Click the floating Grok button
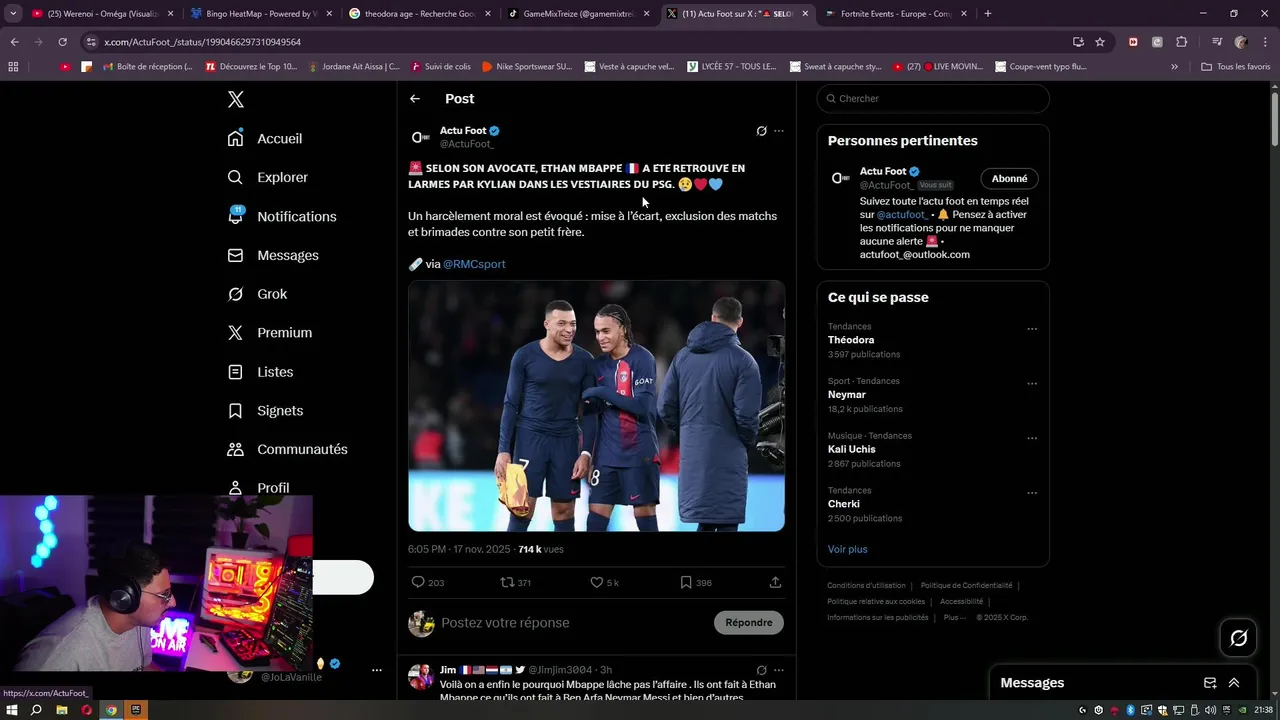The width and height of the screenshot is (1280, 720). click(x=1238, y=638)
